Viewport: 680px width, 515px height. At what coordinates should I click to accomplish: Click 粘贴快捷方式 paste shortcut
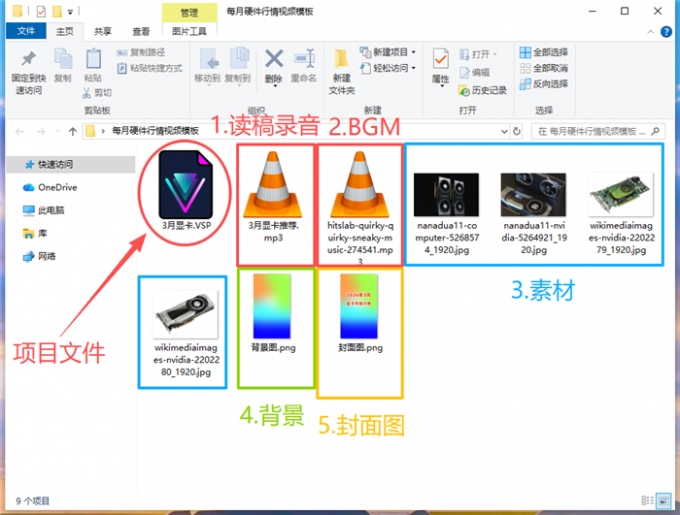coord(150,68)
